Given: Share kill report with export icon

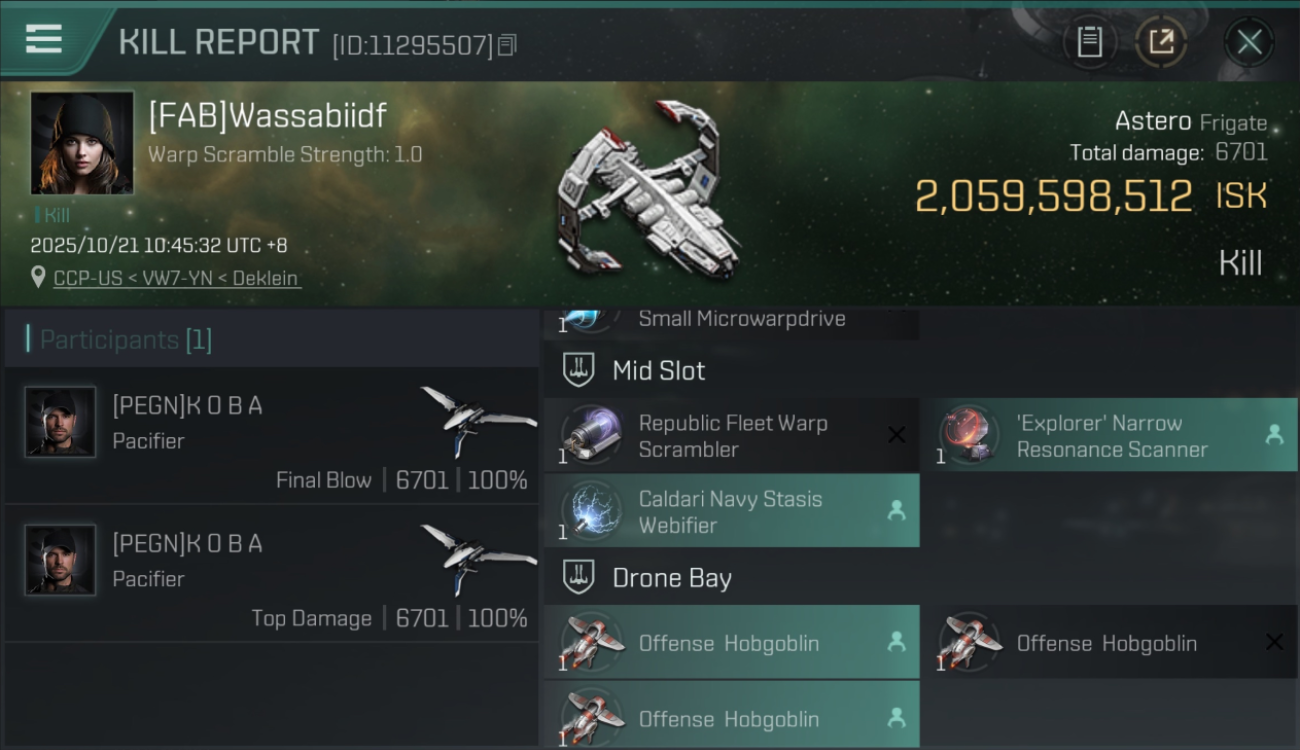Looking at the screenshot, I should (x=1161, y=42).
